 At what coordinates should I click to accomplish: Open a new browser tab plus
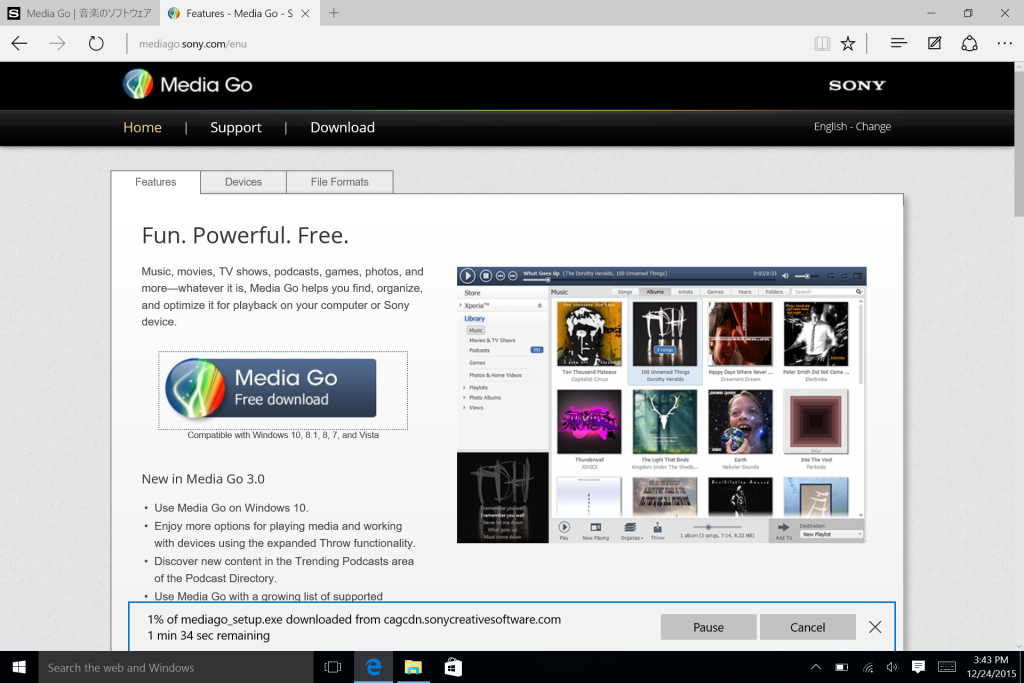pos(334,13)
